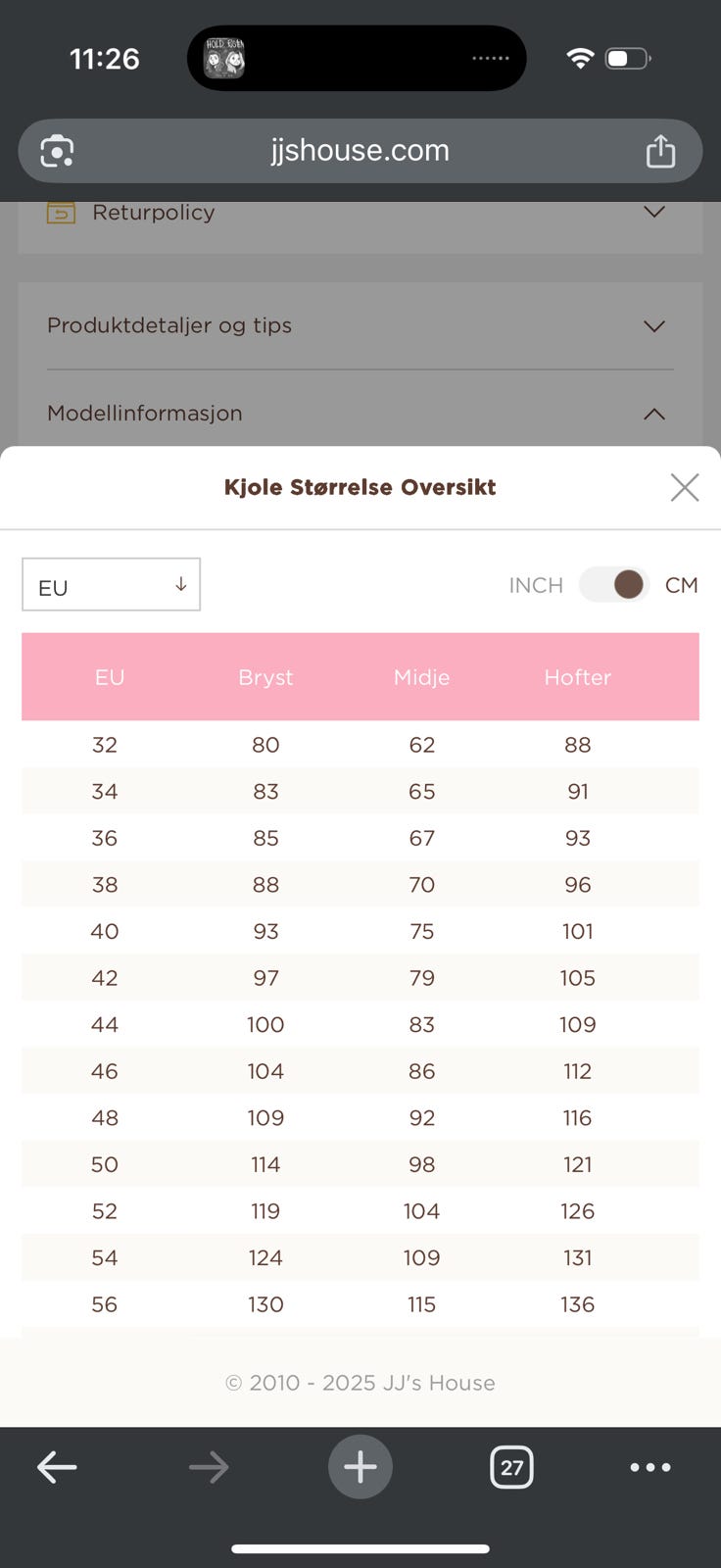
Task: Select the CM unit label
Action: click(x=681, y=585)
